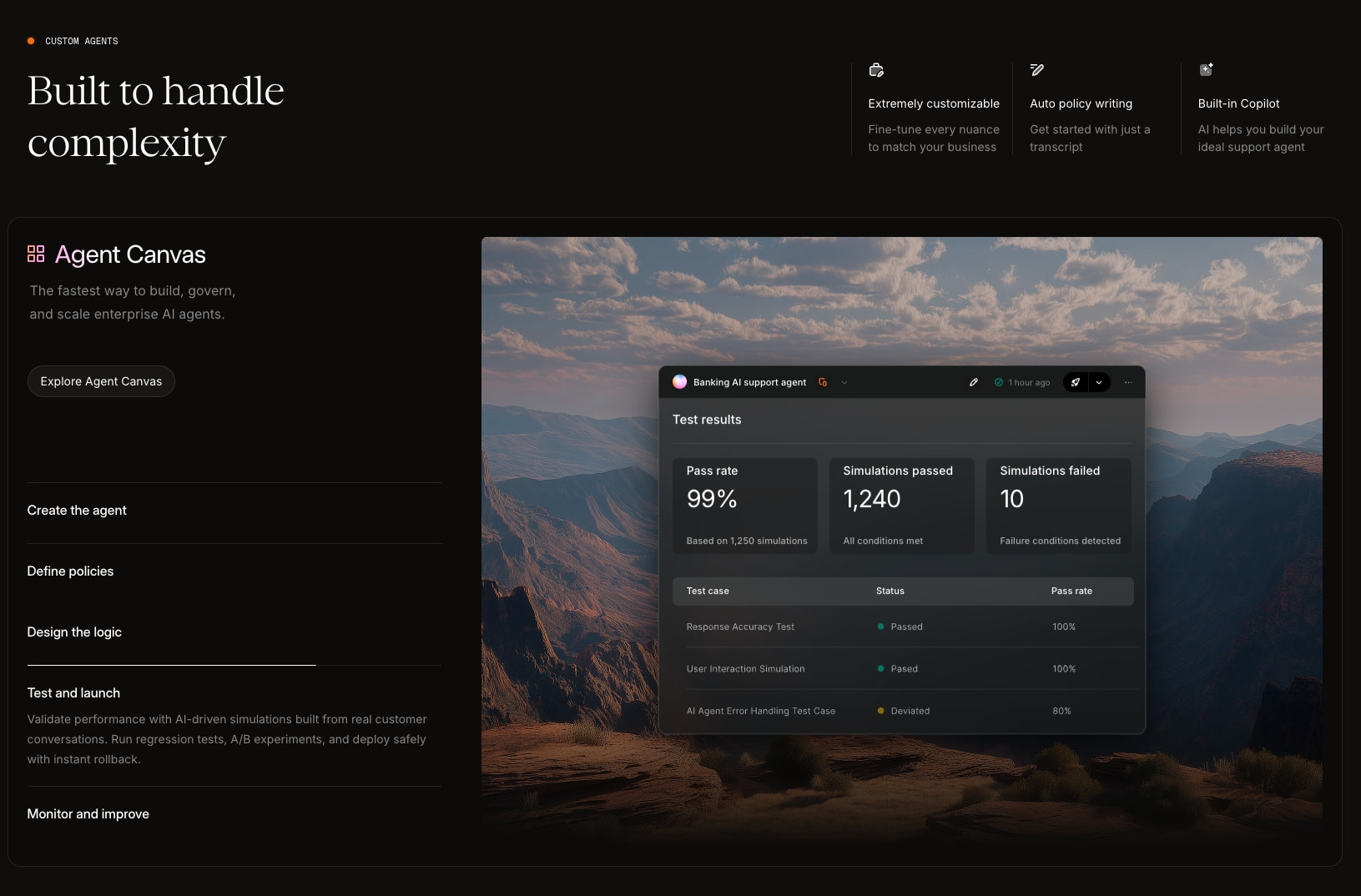Select the User Interaction Simulation row

(905, 668)
